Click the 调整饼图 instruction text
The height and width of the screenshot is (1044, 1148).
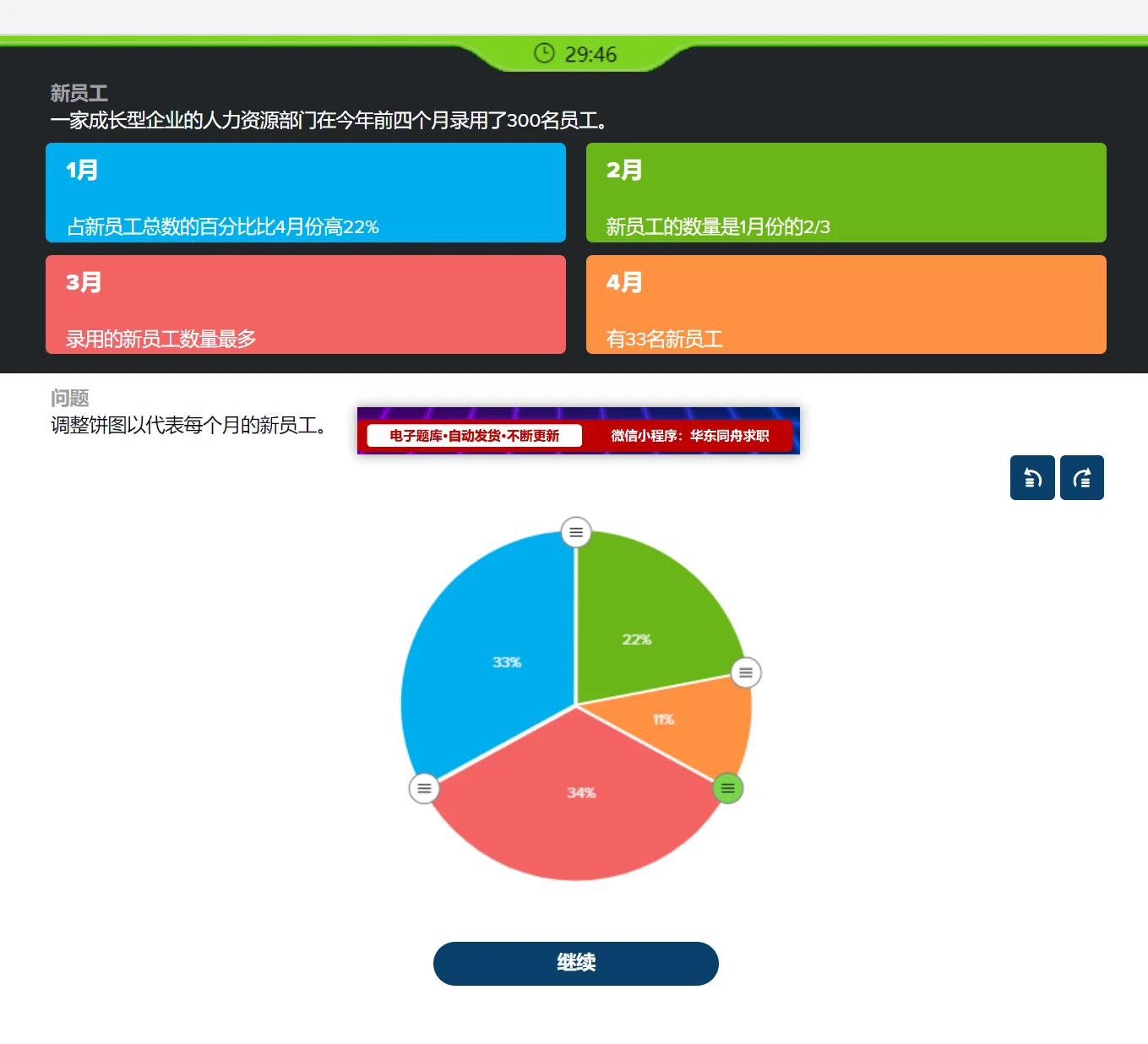tap(188, 425)
